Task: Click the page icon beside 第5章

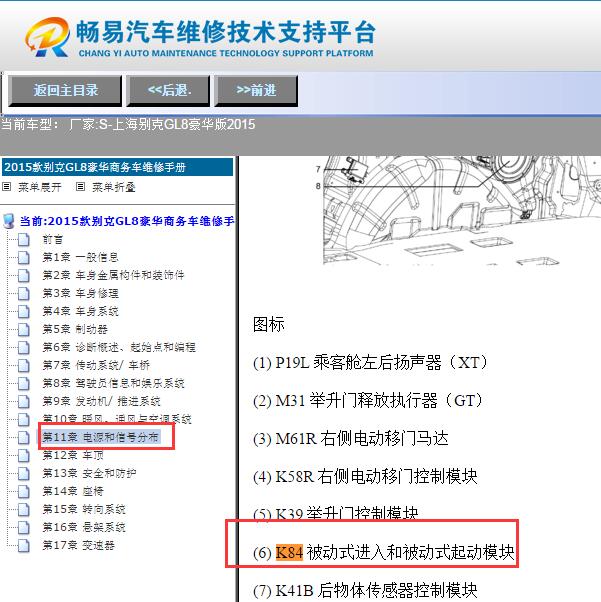Action: coord(24,329)
